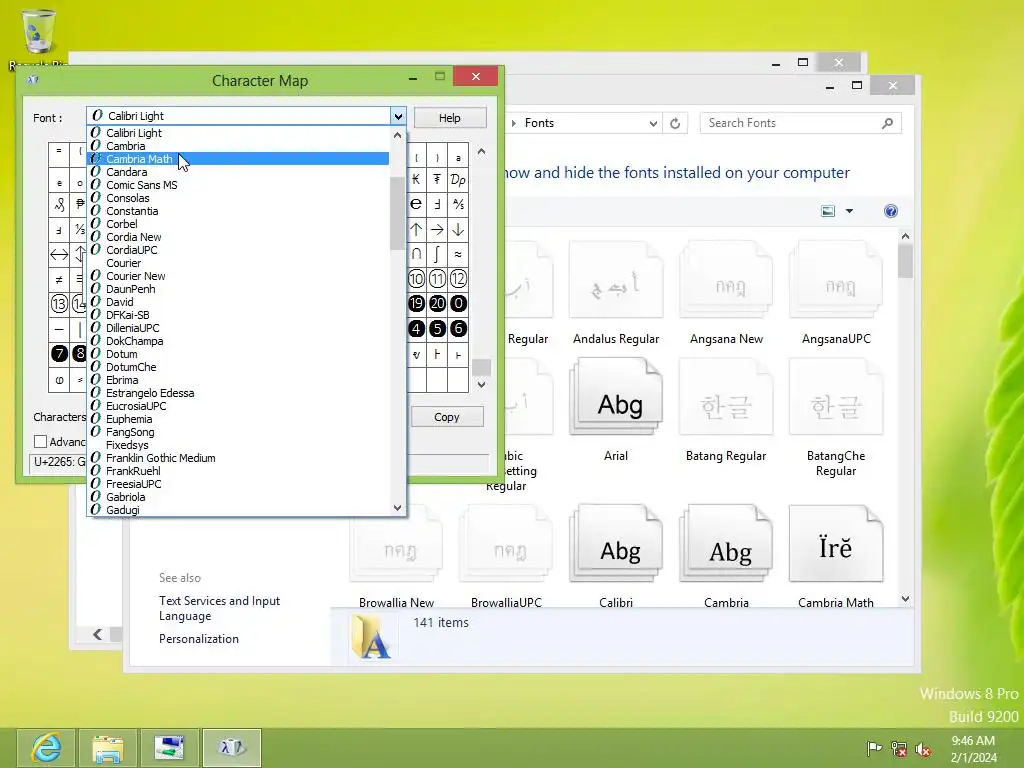Open Fonts window help icon
This screenshot has height=768, width=1024.
click(891, 211)
